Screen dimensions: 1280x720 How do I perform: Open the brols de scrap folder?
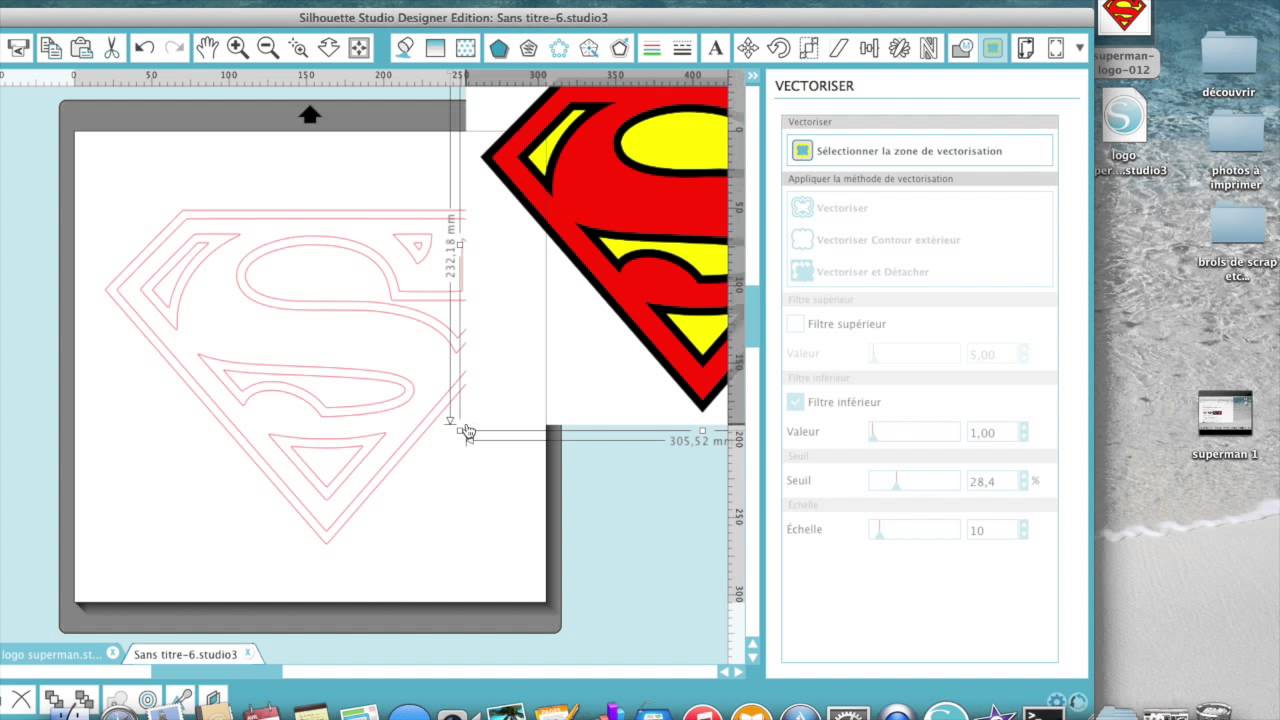click(1238, 243)
